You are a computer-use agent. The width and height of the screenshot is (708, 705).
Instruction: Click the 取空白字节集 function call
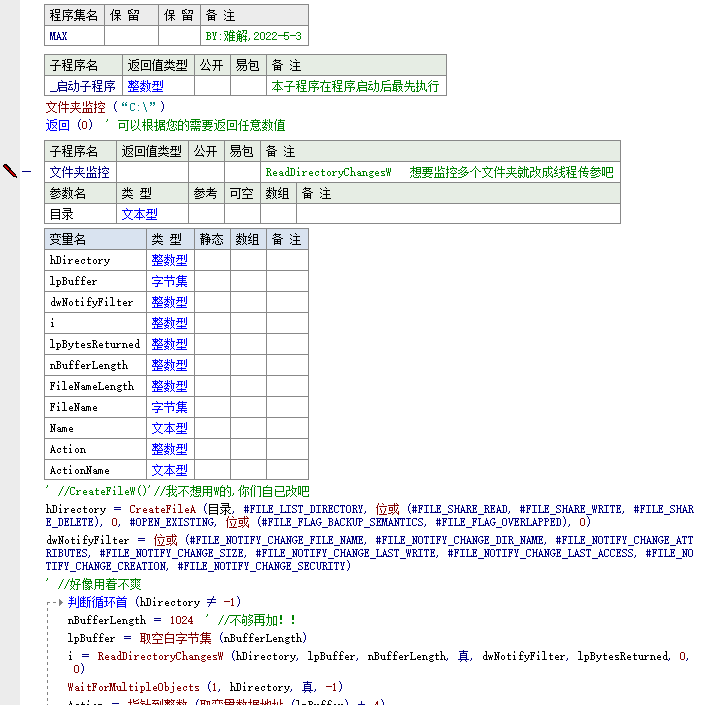tap(176, 638)
